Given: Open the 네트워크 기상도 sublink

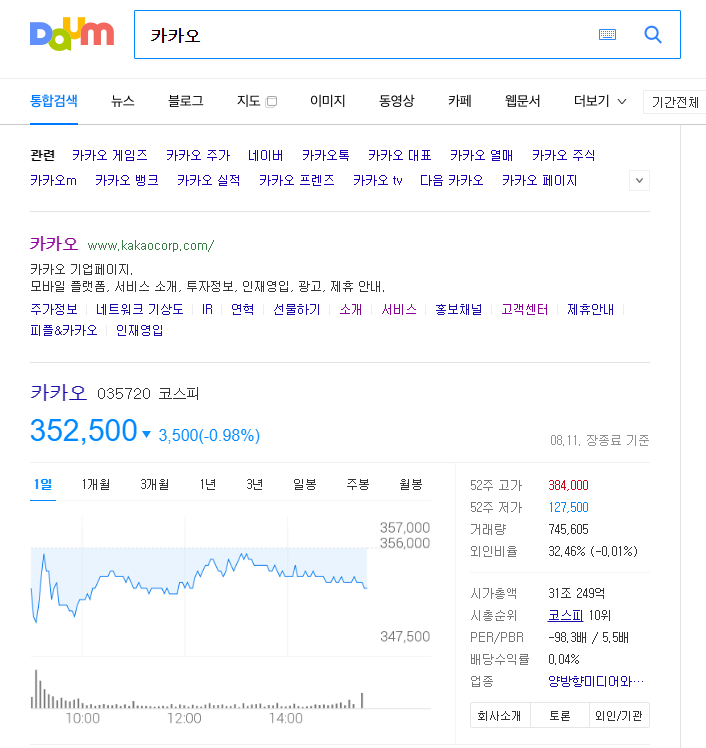Looking at the screenshot, I should point(139,309).
